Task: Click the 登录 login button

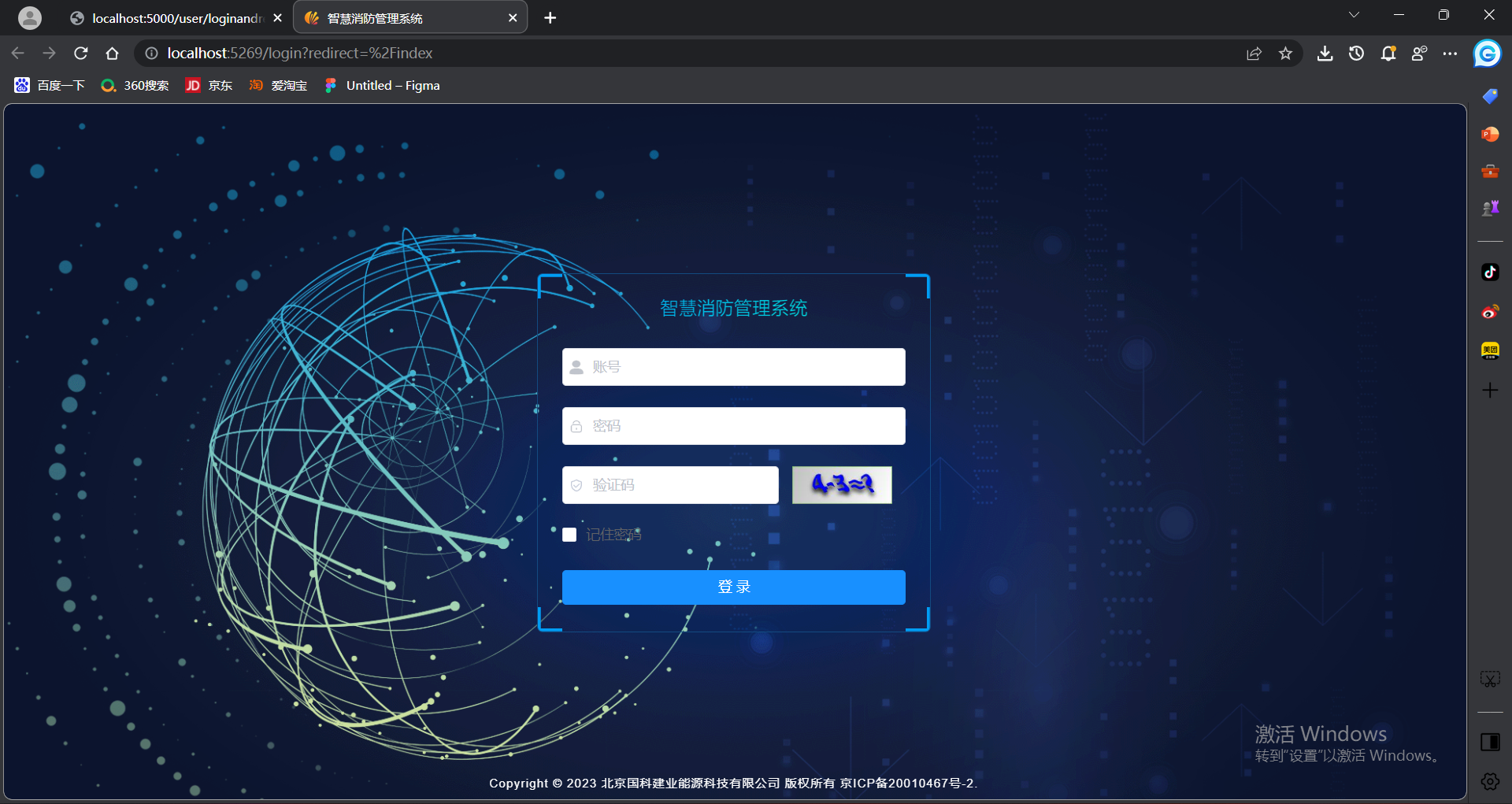Action: coord(733,587)
